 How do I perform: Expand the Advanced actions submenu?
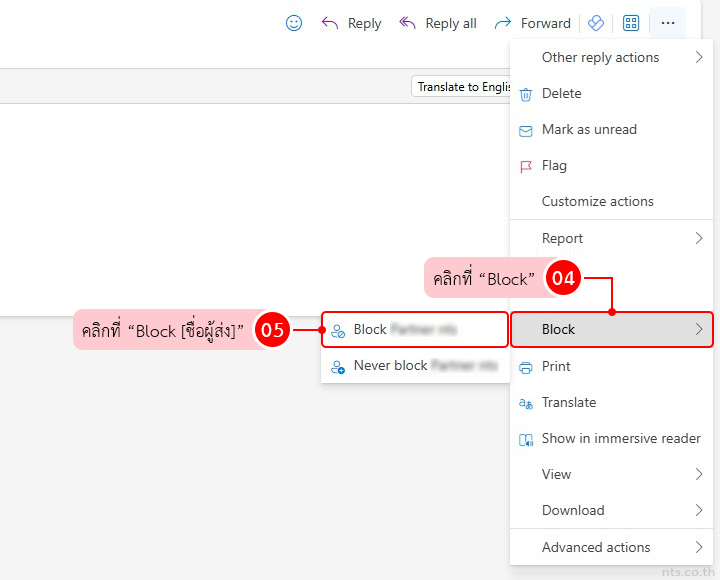click(x=699, y=548)
